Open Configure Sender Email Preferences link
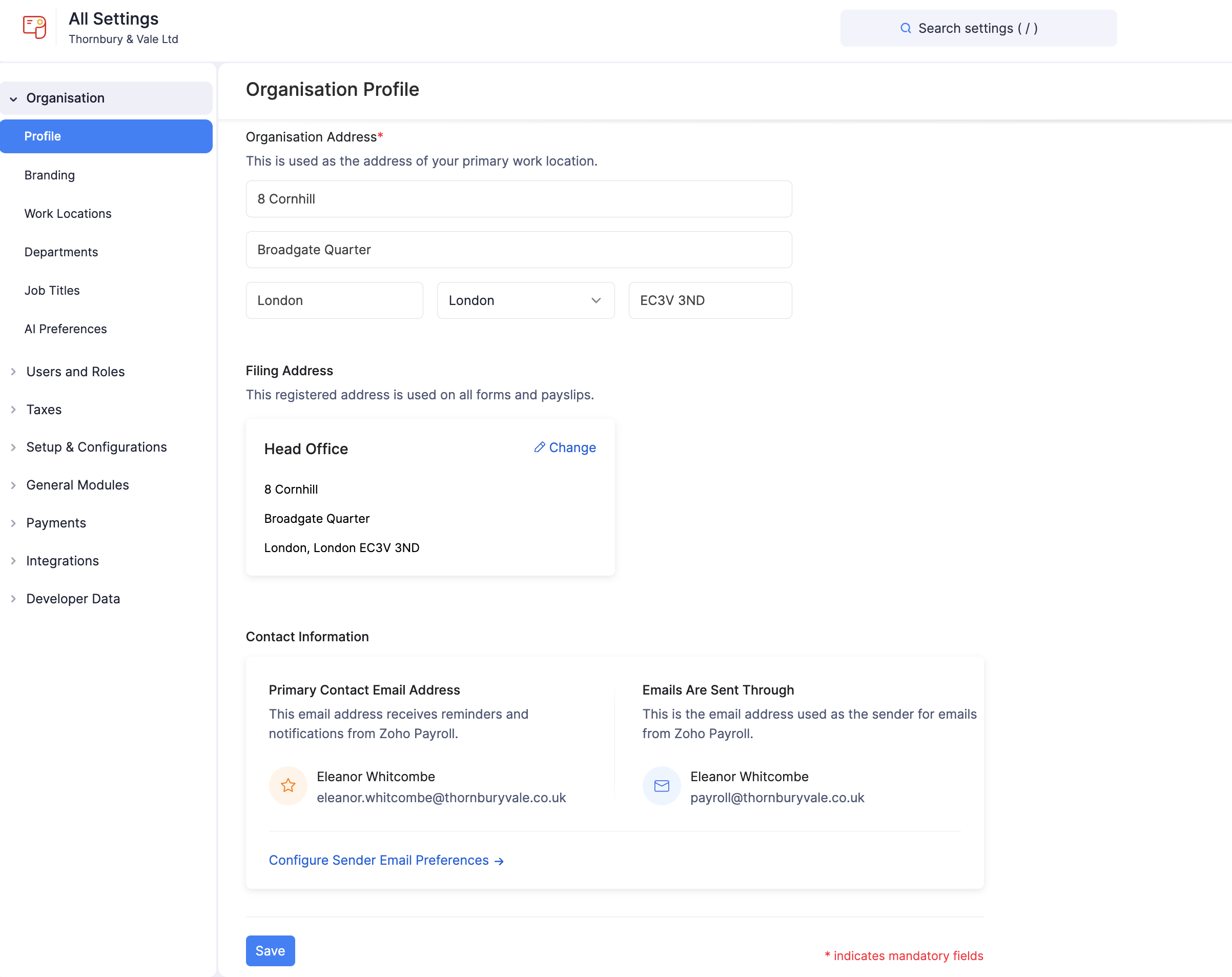This screenshot has height=977, width=1232. pos(386,860)
